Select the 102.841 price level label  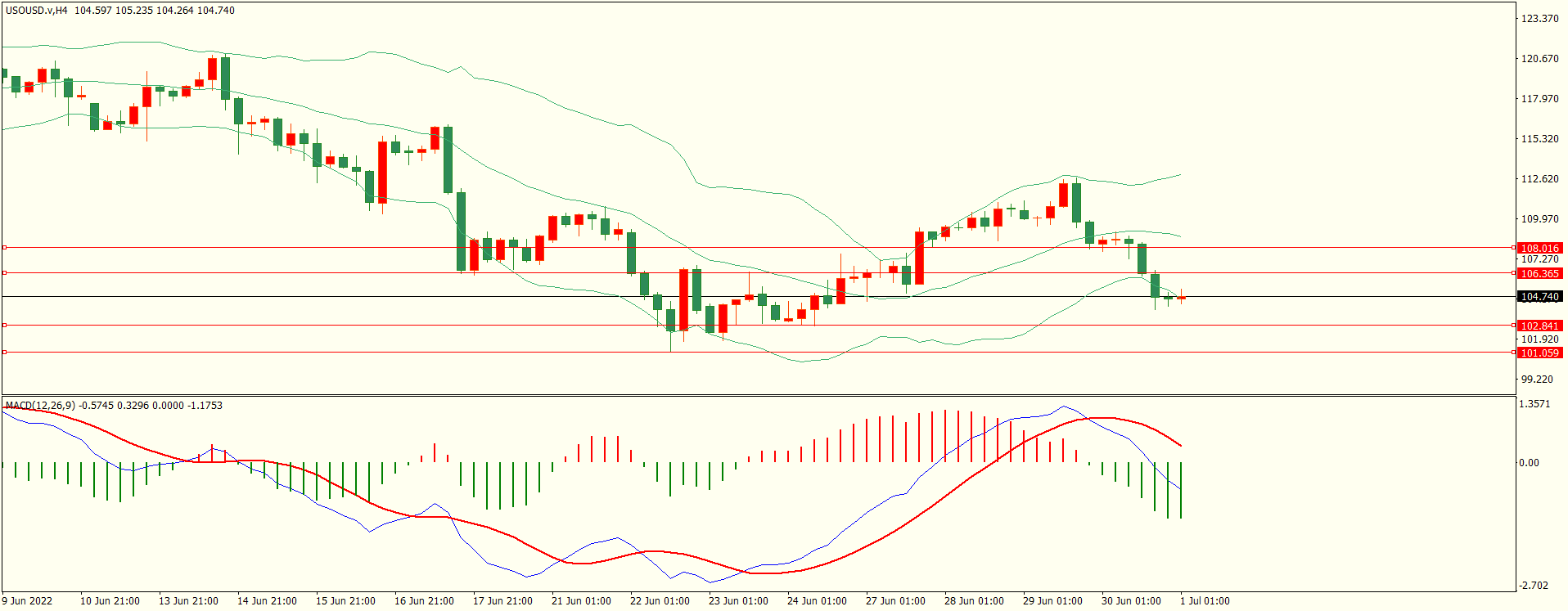coord(1539,326)
